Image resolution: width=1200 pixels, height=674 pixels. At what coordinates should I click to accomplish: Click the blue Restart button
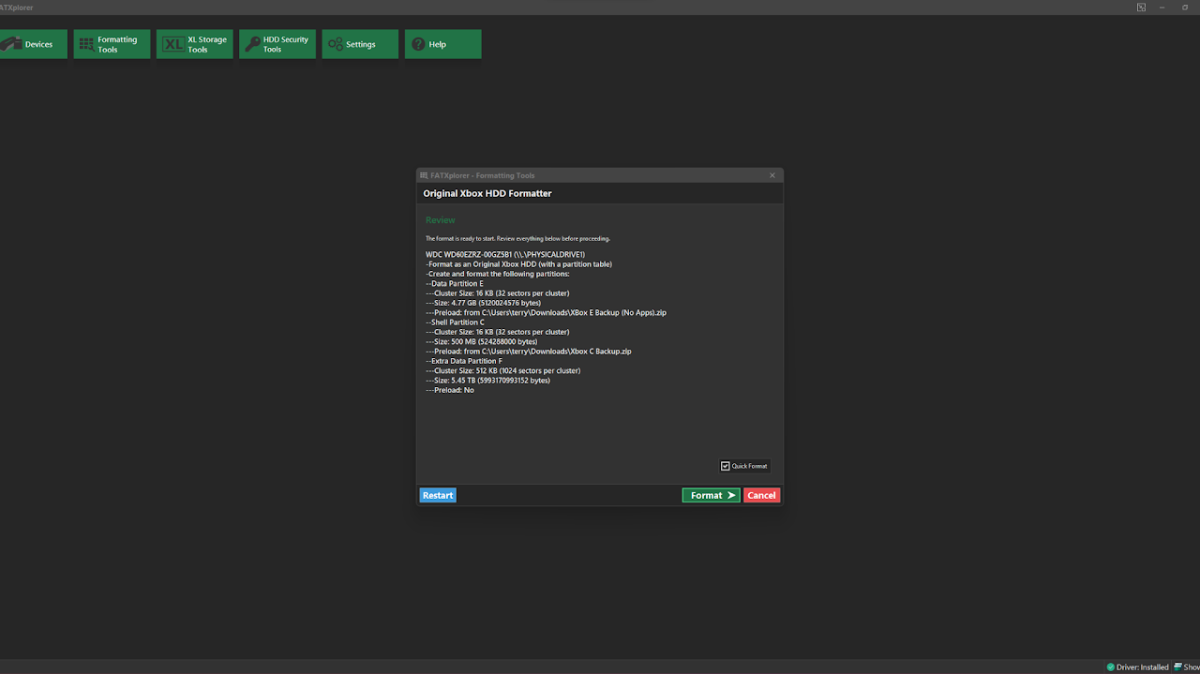438,495
